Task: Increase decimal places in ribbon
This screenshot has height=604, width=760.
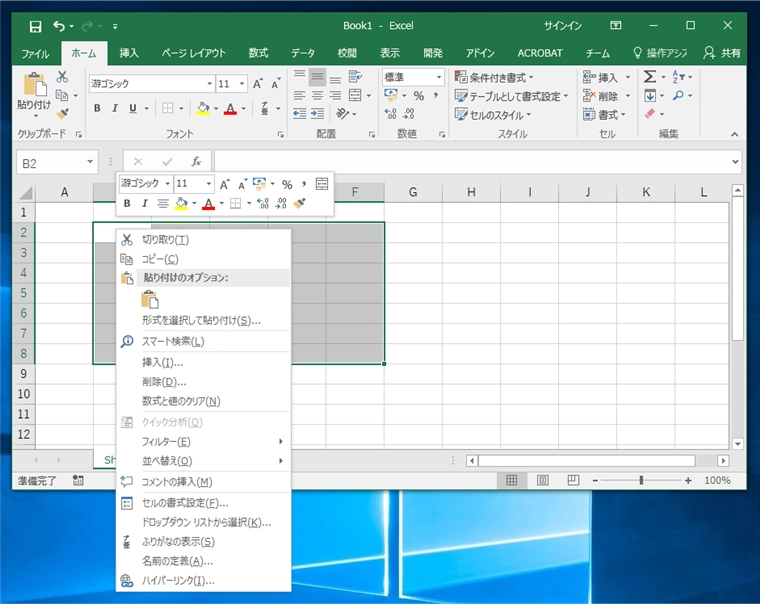Action: click(391, 114)
